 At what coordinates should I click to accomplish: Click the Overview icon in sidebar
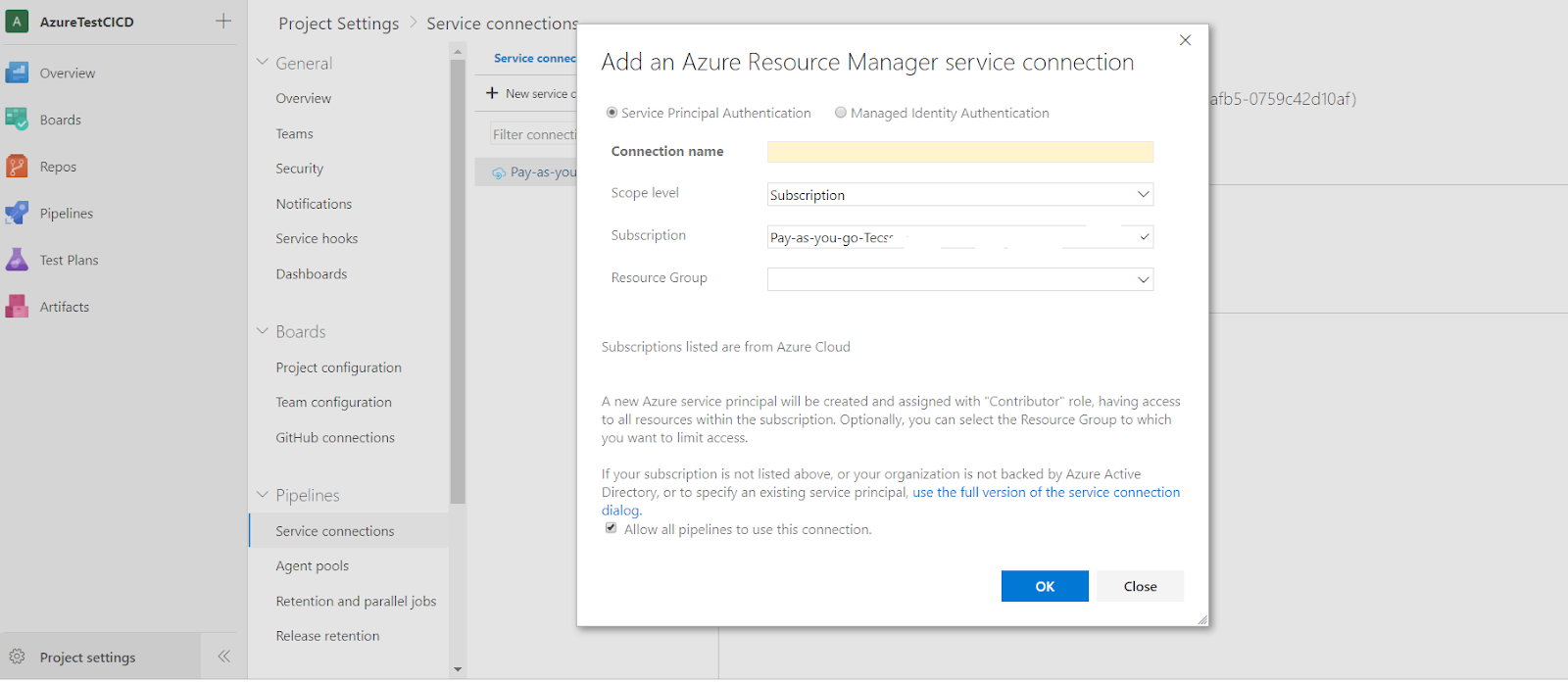(x=17, y=73)
